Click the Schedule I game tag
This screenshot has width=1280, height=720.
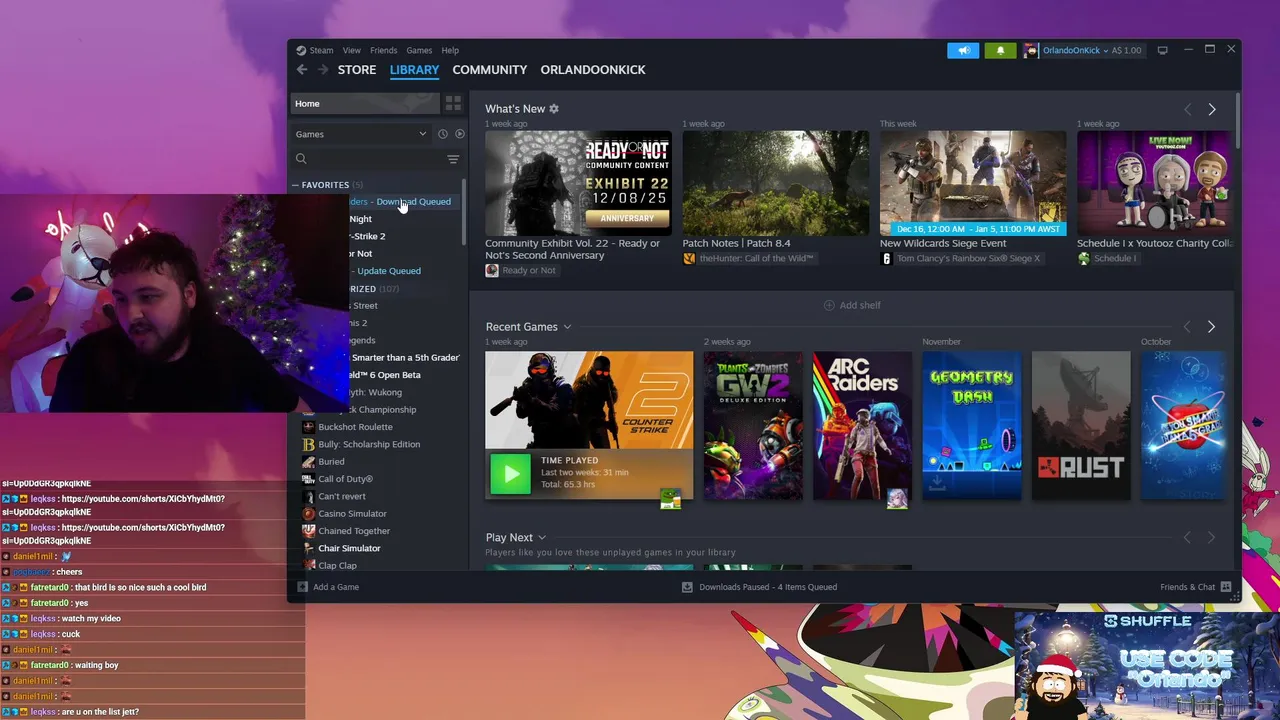tap(1106, 258)
